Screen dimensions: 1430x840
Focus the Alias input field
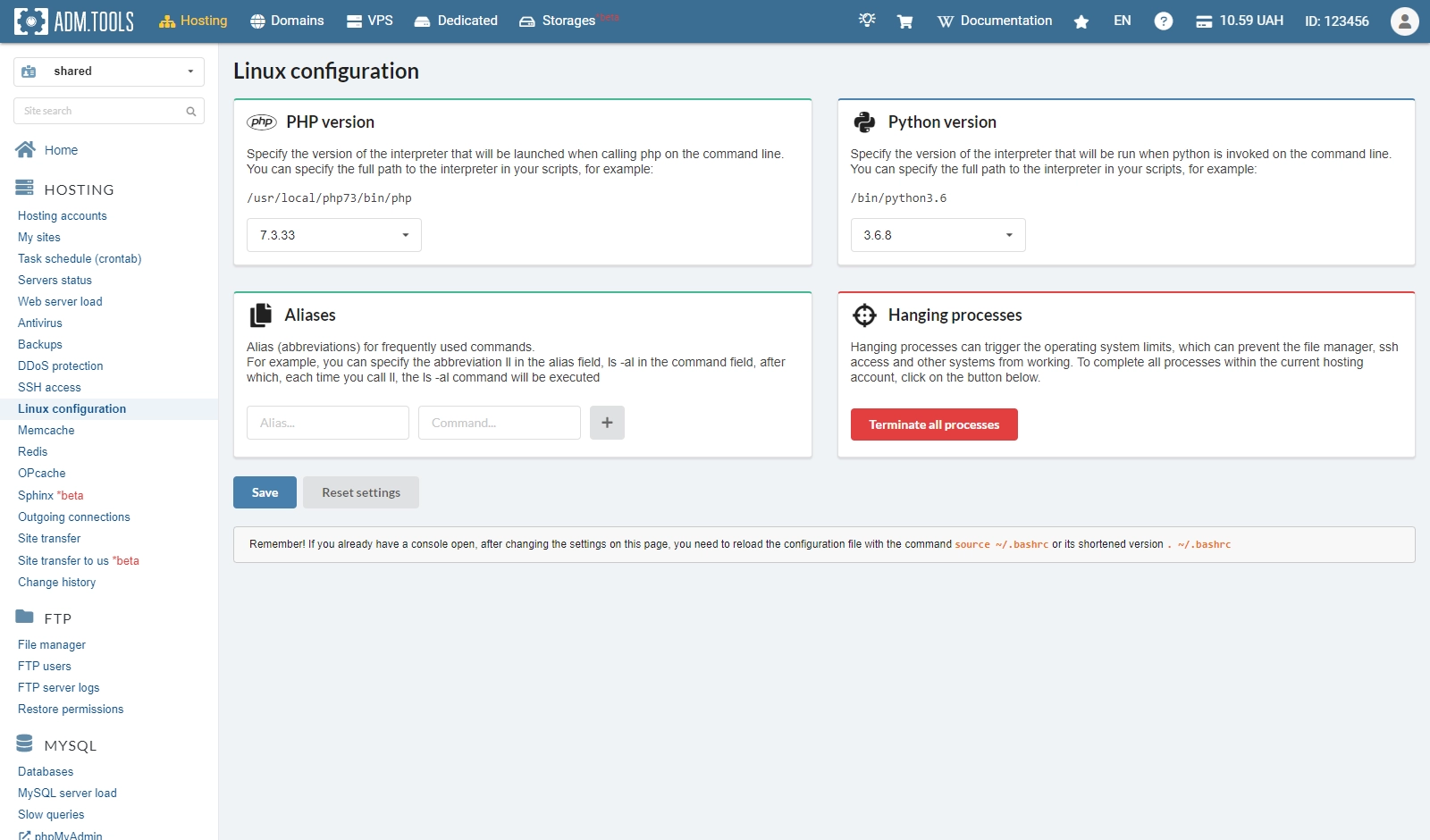click(327, 423)
